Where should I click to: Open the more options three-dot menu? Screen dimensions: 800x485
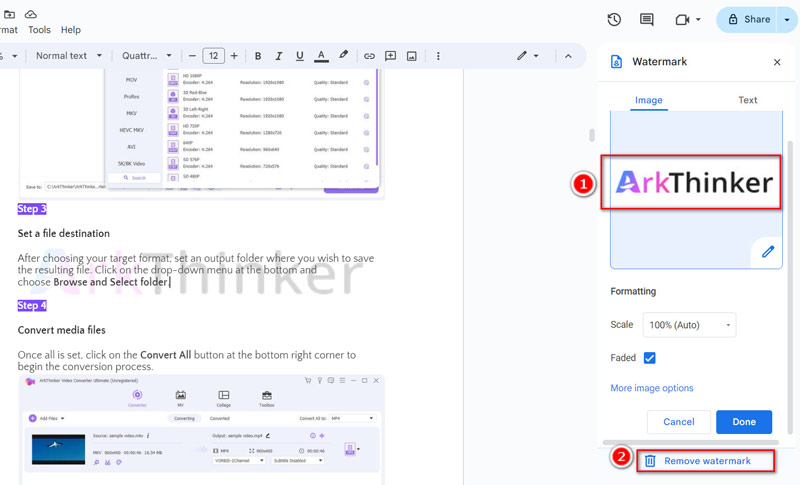pyautogui.click(x=438, y=56)
